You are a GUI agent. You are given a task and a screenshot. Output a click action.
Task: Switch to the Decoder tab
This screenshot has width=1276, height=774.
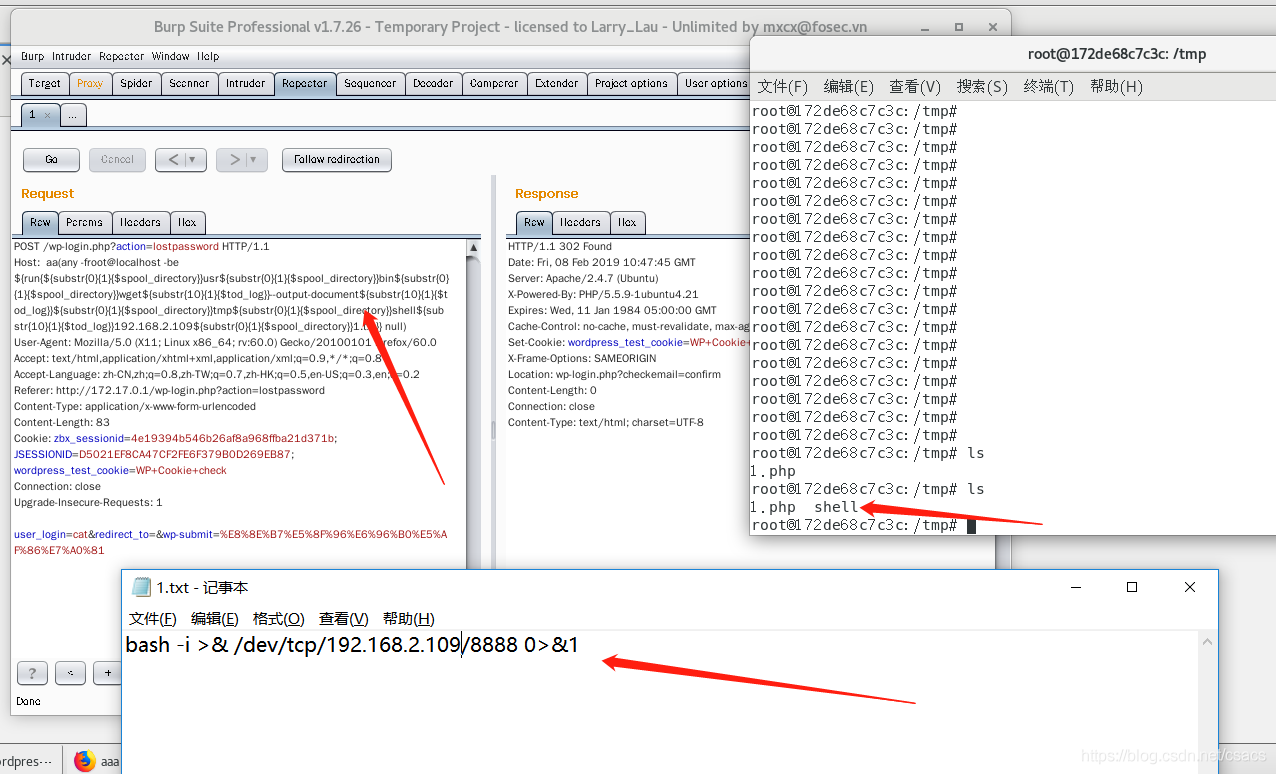point(433,84)
